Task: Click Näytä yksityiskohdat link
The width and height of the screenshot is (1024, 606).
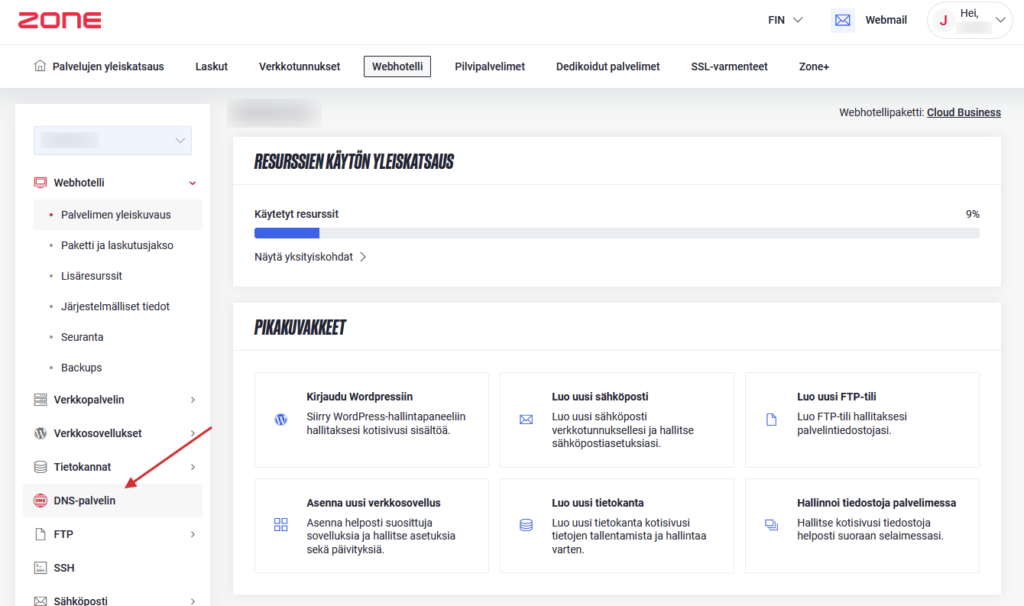Action: point(310,257)
